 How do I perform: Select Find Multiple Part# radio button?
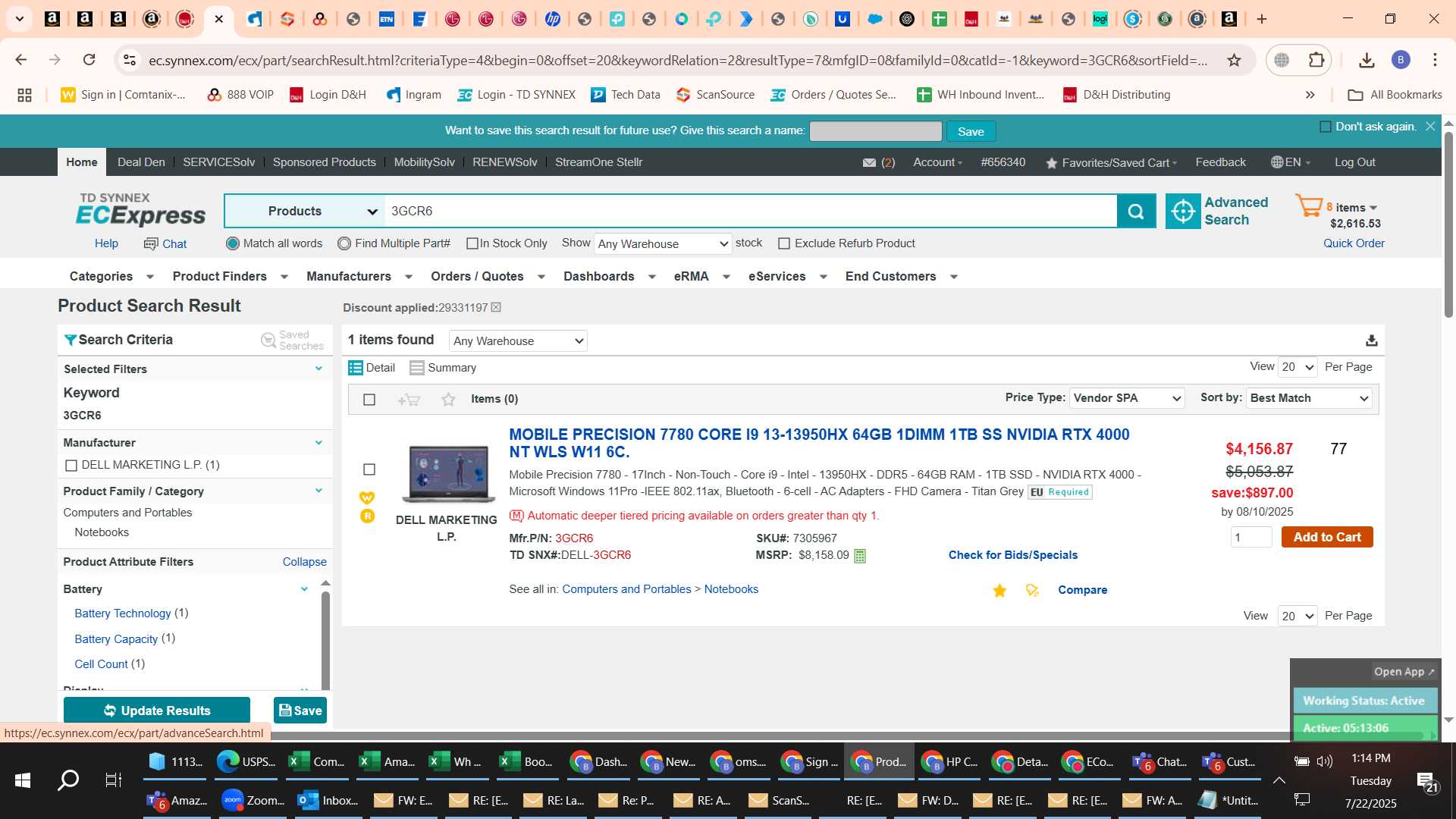coord(344,243)
